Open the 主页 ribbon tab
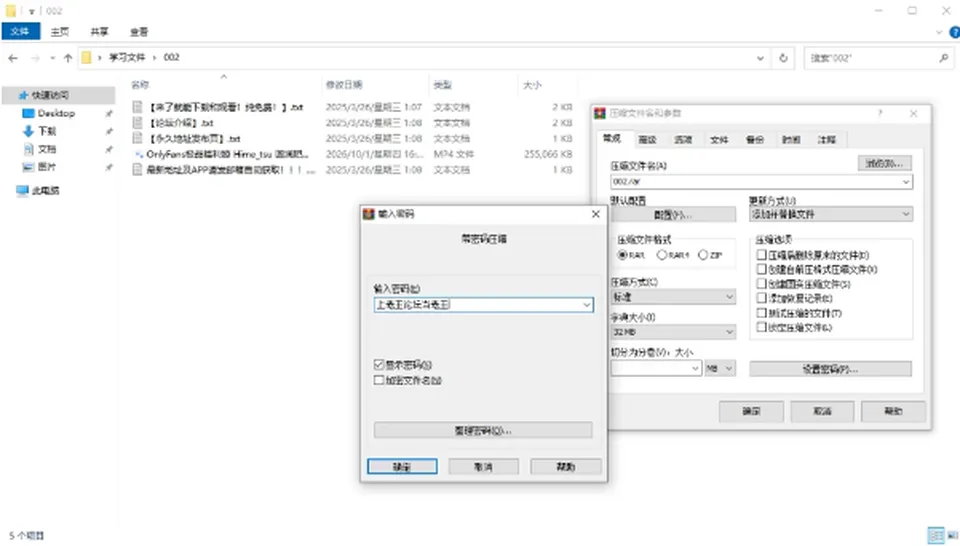The image size is (960, 546). 60,32
